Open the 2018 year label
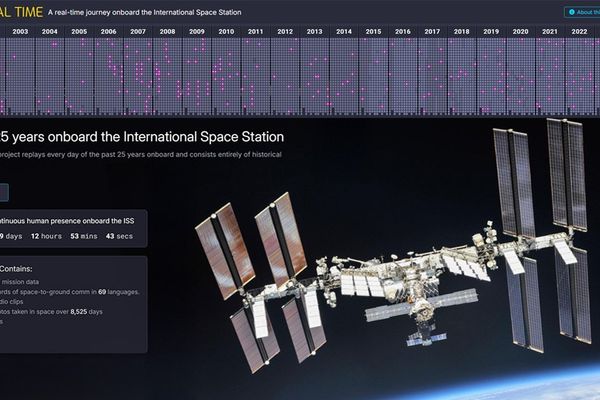The image size is (600, 400). click(461, 32)
